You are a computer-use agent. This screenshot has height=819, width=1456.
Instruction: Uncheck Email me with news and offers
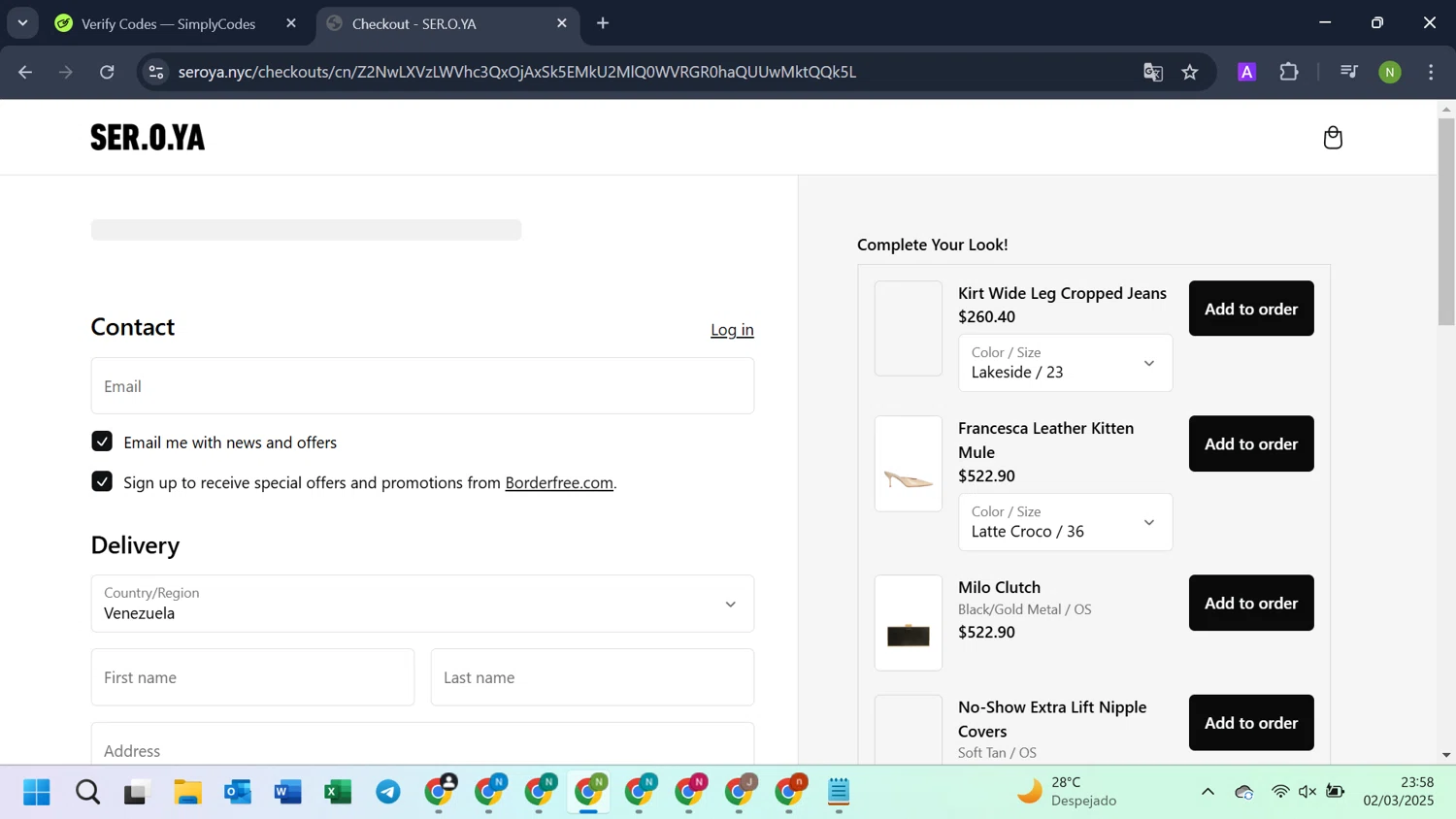[102, 442]
